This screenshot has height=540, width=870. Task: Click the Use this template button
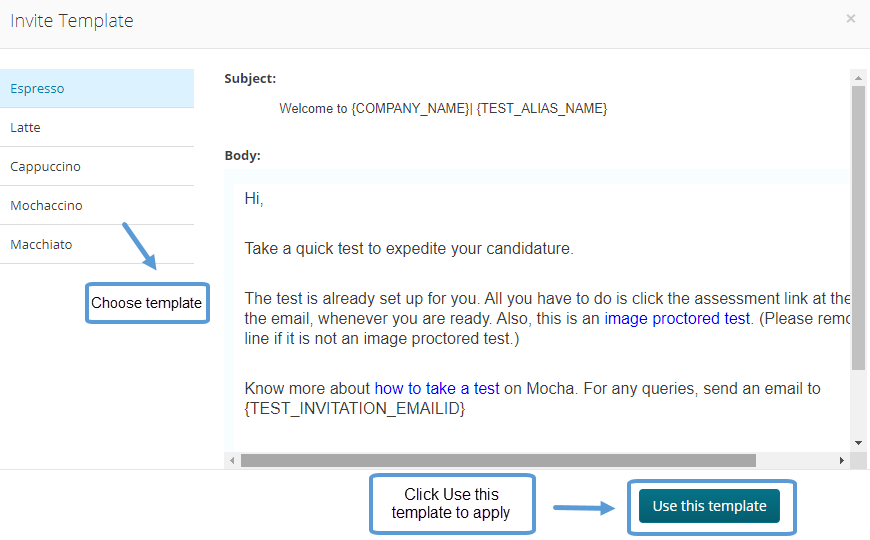pyautogui.click(x=709, y=506)
